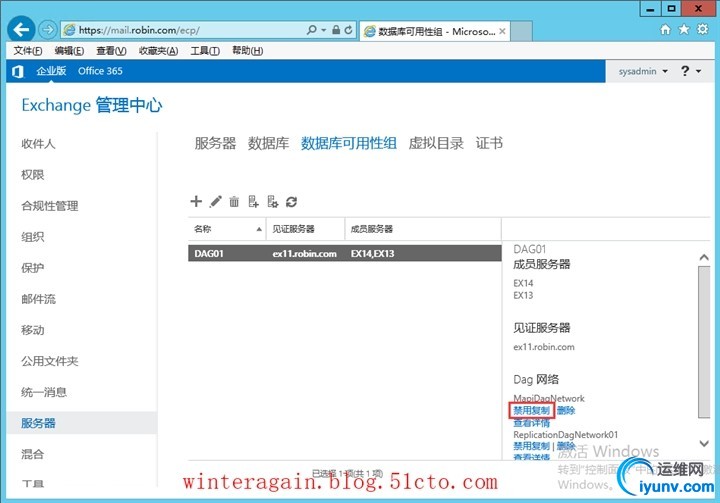Click the details pane scroll up arrow

click(x=704, y=257)
